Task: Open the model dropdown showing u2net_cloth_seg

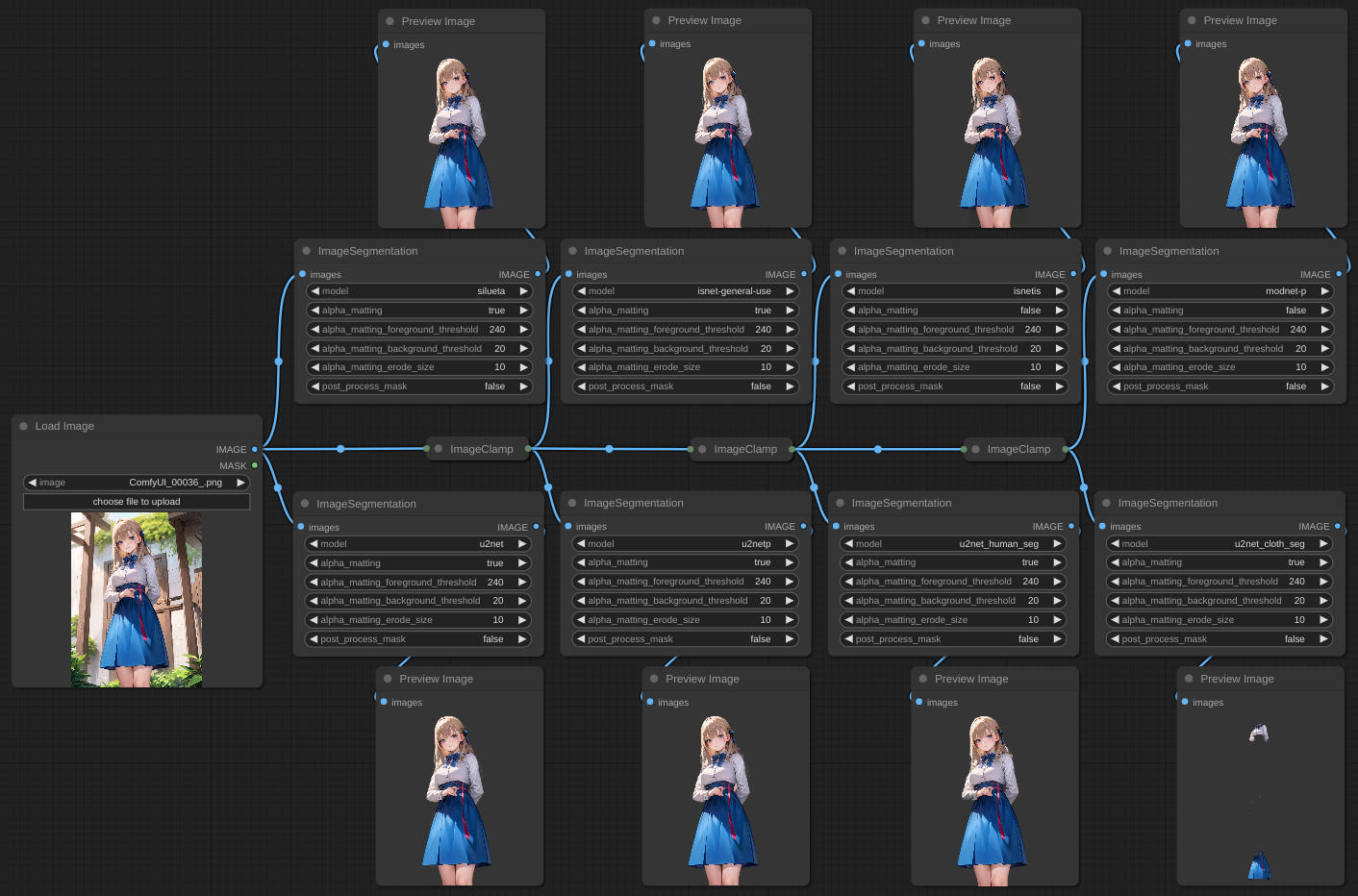Action: tap(1221, 544)
